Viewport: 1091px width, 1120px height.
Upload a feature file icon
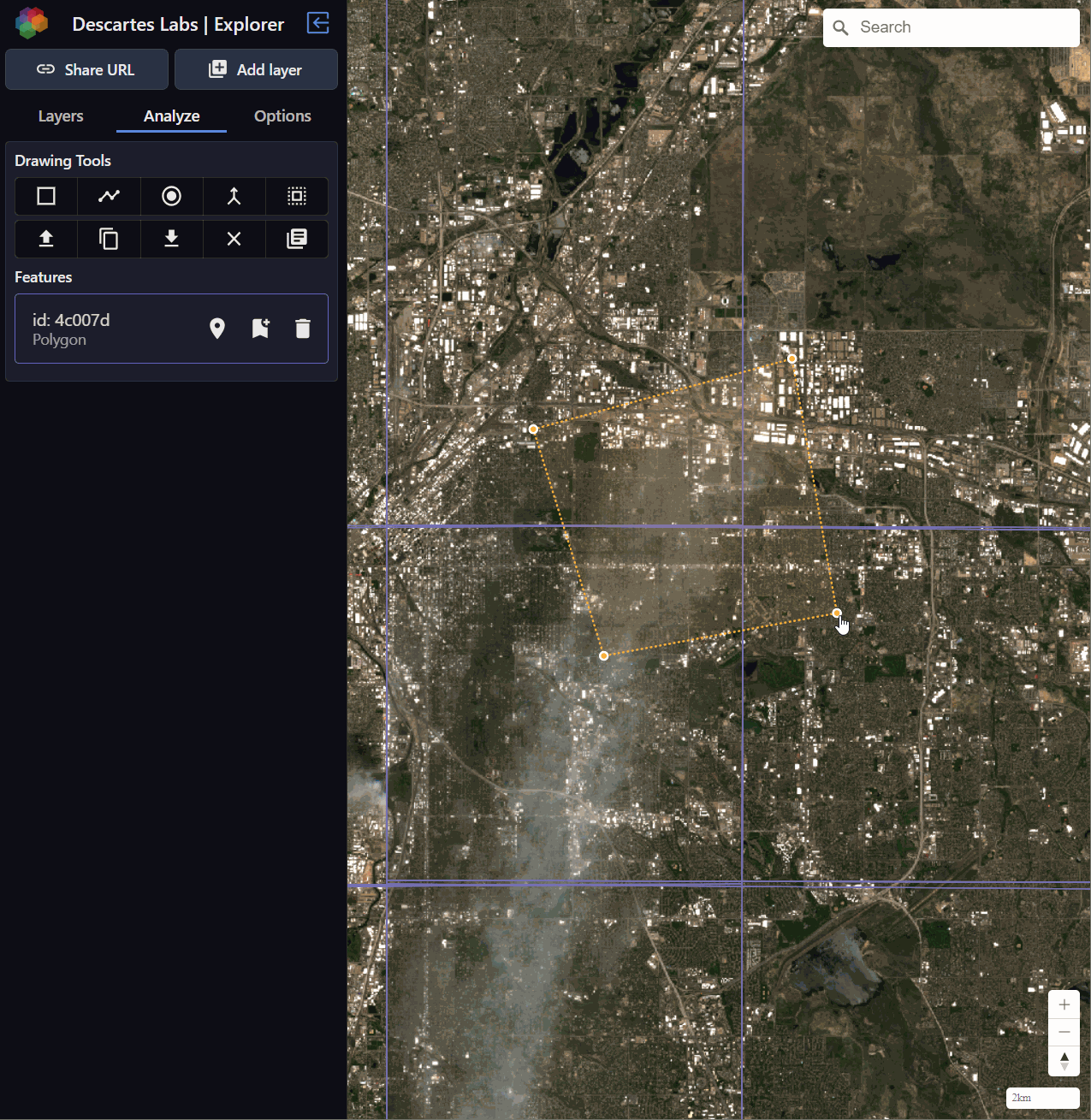46,239
